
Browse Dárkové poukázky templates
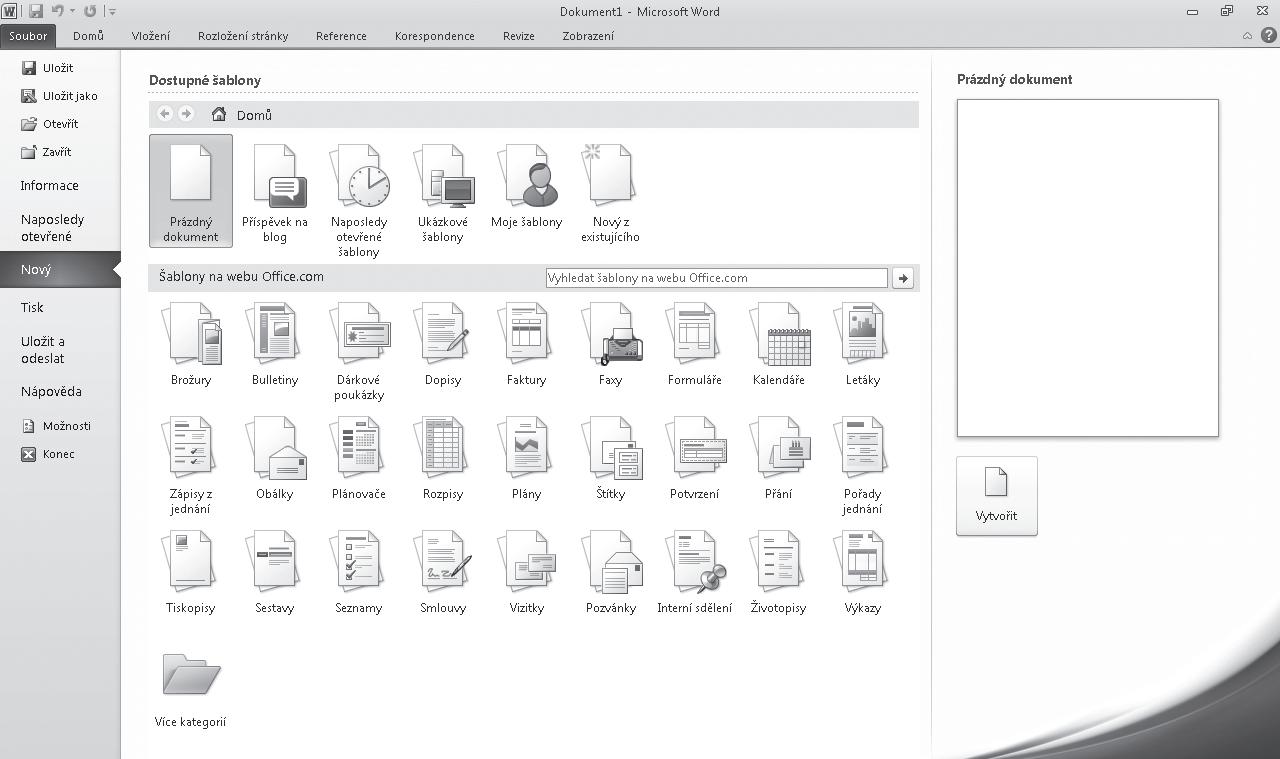click(x=359, y=351)
